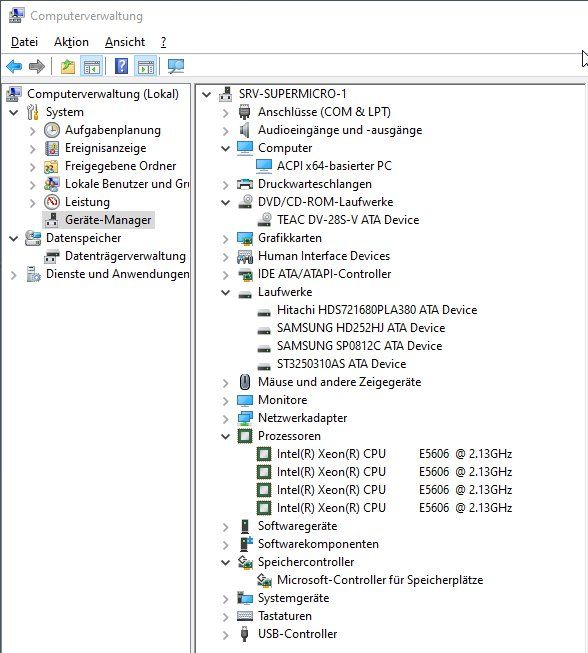588x653 pixels.
Task: Select Hitachi HDS721680PLA380 ATA Device
Action: (x=377, y=310)
